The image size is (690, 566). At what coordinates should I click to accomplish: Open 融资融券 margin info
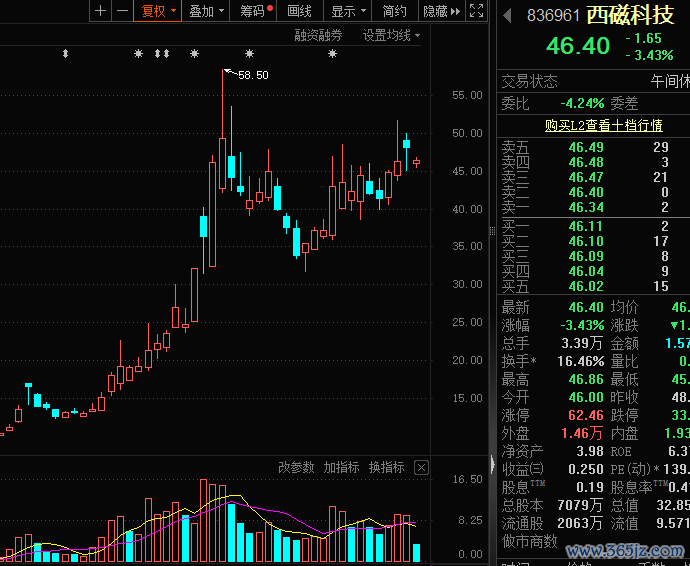(x=318, y=35)
